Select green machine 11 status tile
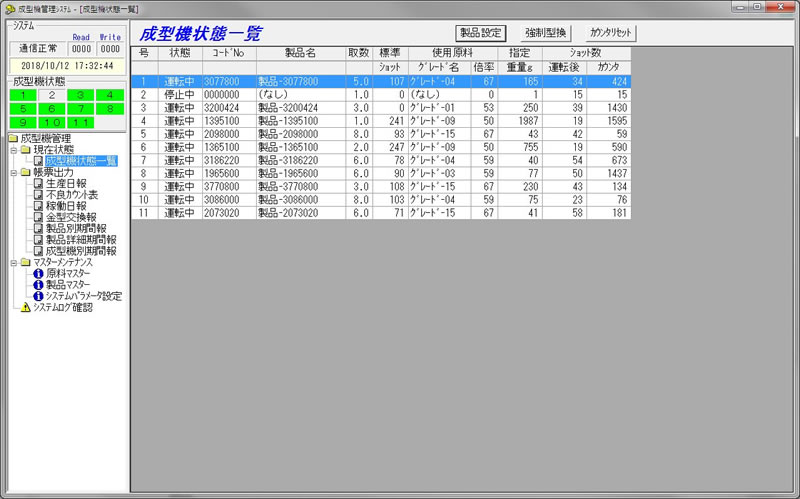Screen dimensions: 800x499 point(82,122)
